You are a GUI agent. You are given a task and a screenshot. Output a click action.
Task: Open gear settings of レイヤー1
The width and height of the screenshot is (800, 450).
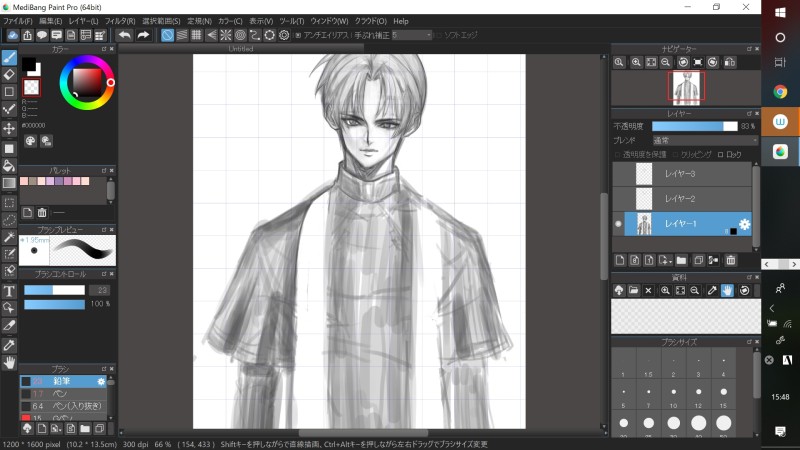744,224
